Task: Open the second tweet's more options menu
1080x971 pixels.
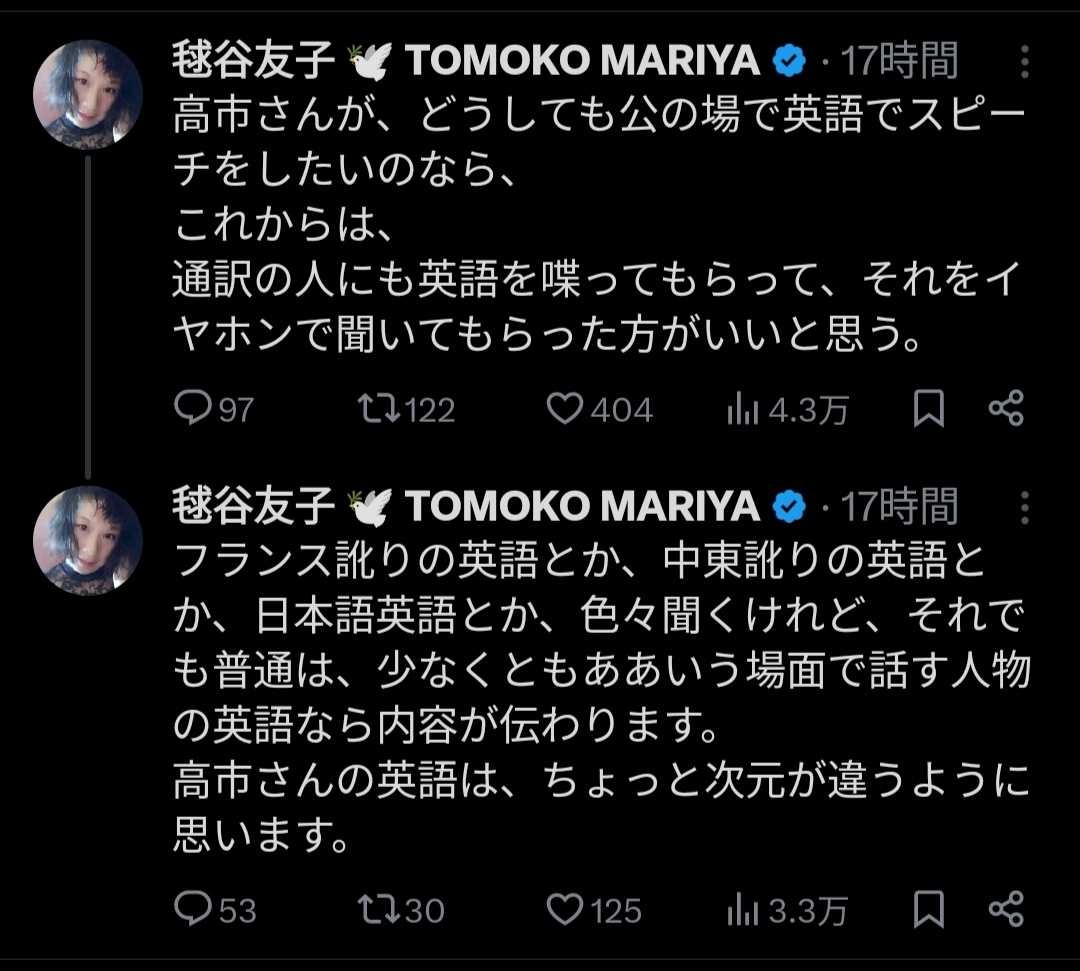Action: [x=1024, y=507]
